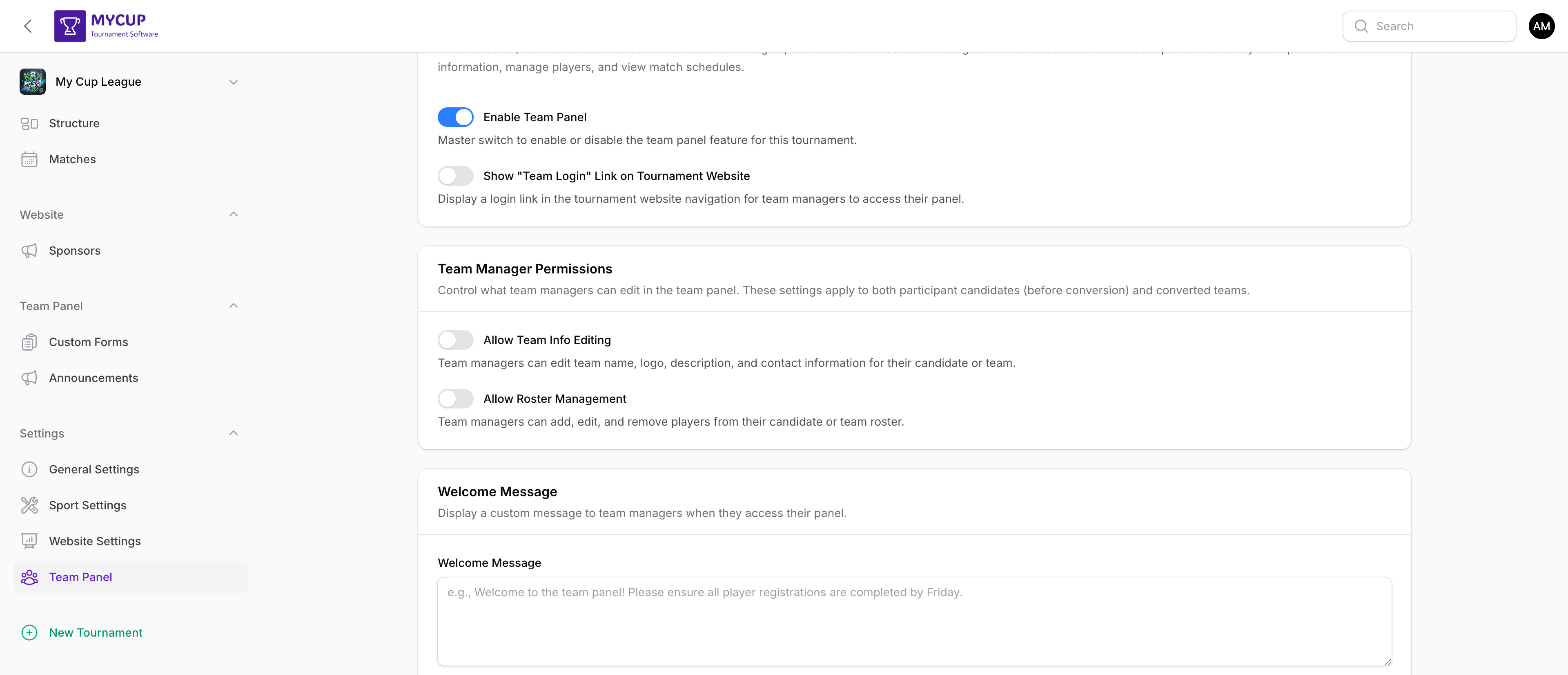Expand the My Cup League dropdown
The image size is (1568, 675).
pyautogui.click(x=234, y=82)
